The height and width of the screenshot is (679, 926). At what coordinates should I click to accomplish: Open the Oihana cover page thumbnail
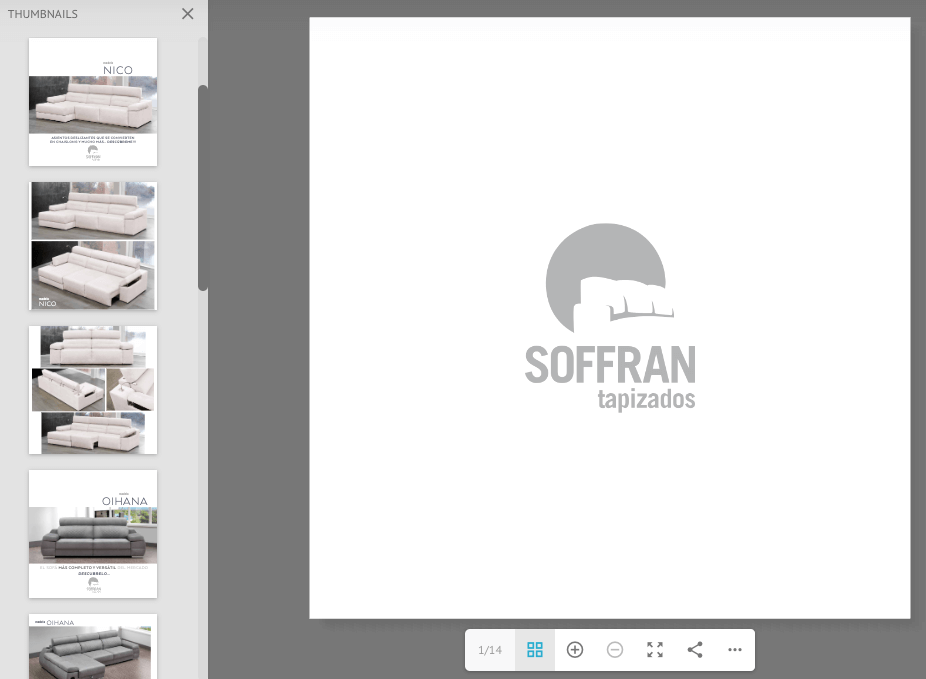click(x=93, y=534)
